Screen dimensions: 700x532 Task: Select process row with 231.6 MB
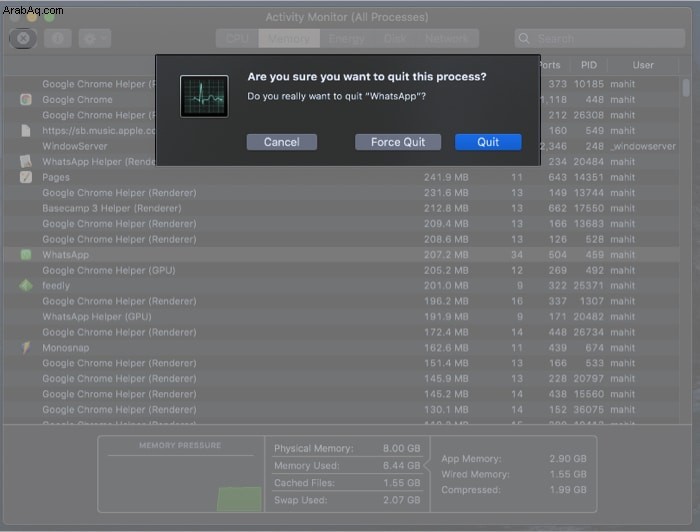pyautogui.click(x=342, y=193)
